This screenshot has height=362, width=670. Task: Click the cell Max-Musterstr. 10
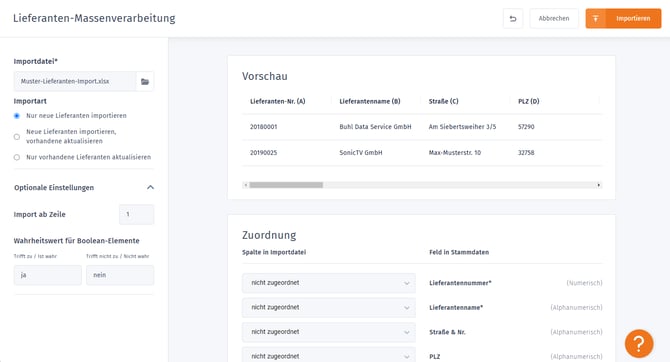(455, 153)
